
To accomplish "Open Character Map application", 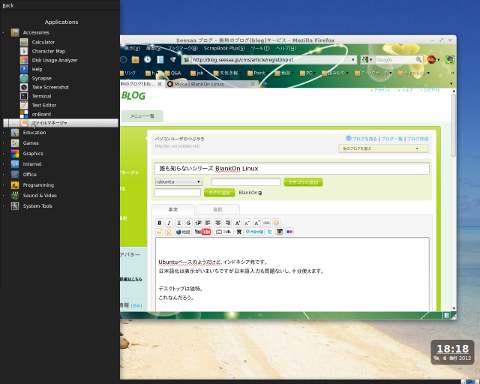I will tap(42, 51).
